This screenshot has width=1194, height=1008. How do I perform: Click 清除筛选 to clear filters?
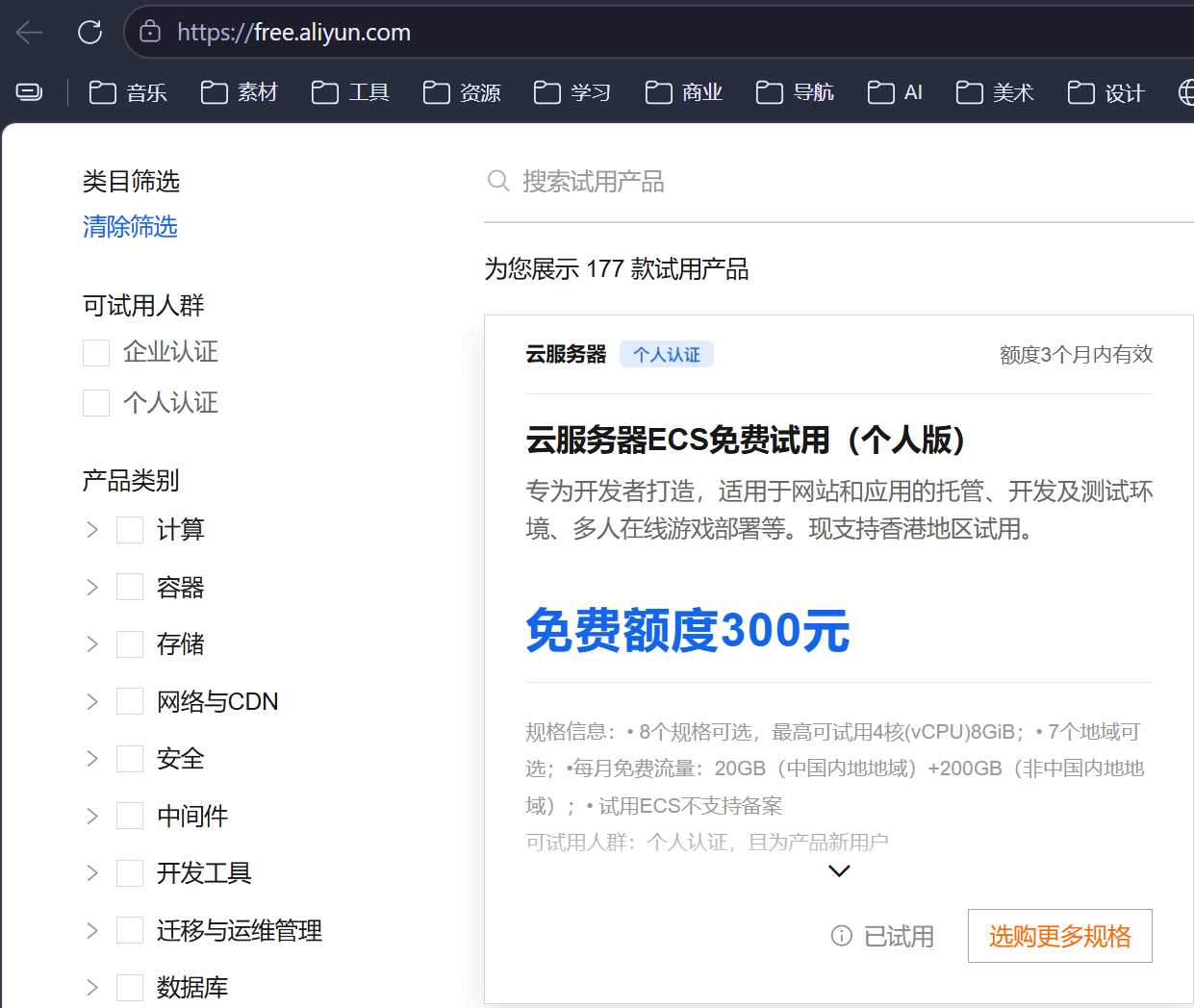pos(130,227)
